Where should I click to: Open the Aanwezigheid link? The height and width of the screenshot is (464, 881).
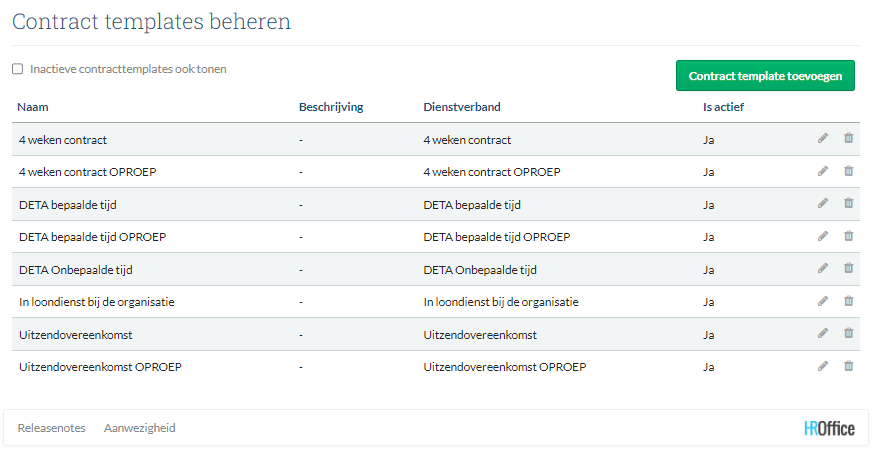[x=139, y=428]
